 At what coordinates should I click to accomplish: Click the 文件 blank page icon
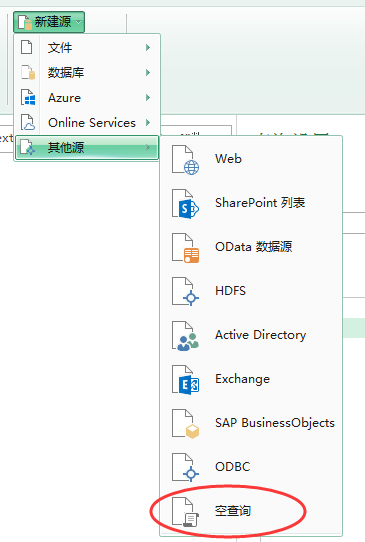(27, 47)
